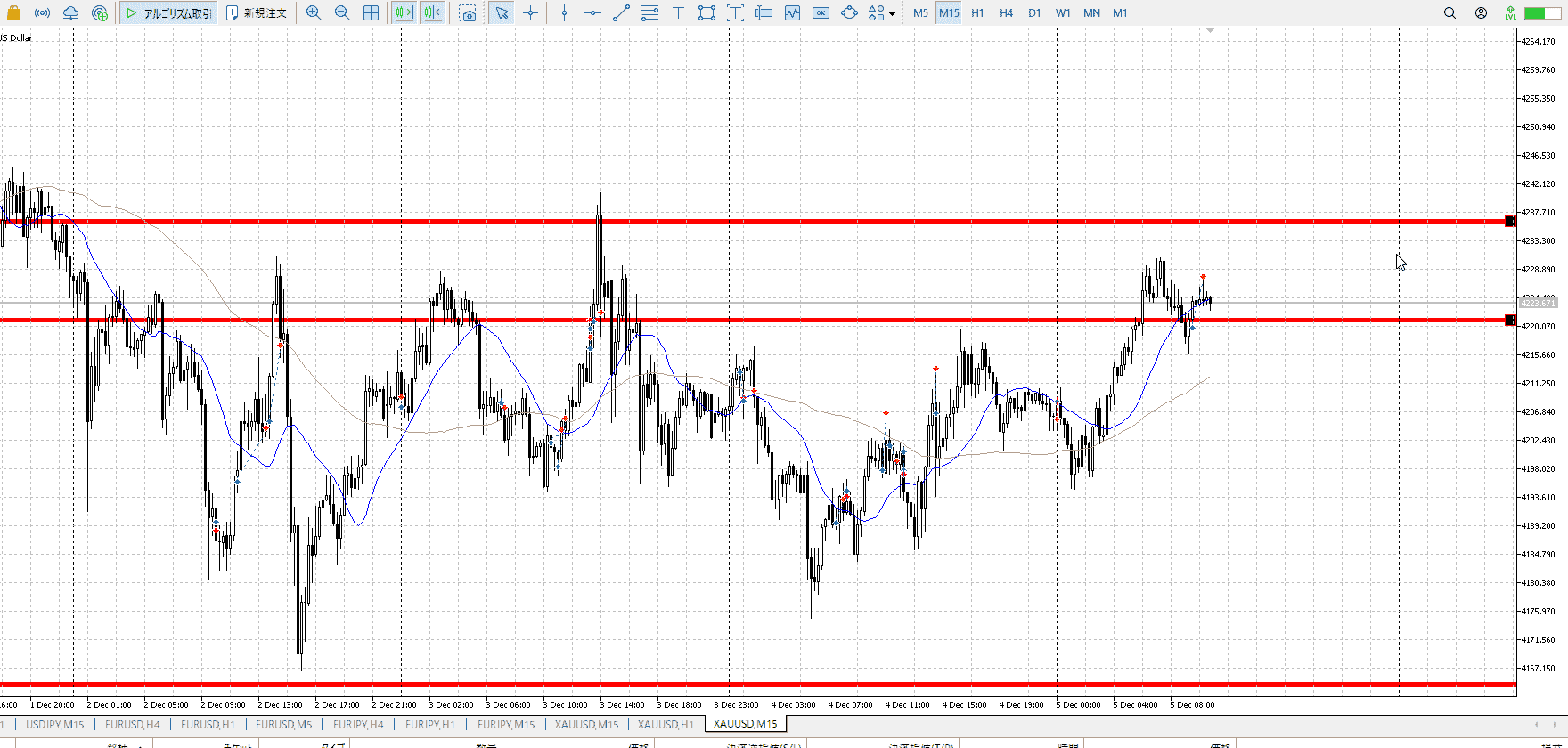The height and width of the screenshot is (748, 1568).
Task: Select the crosshair tool
Action: tap(531, 13)
